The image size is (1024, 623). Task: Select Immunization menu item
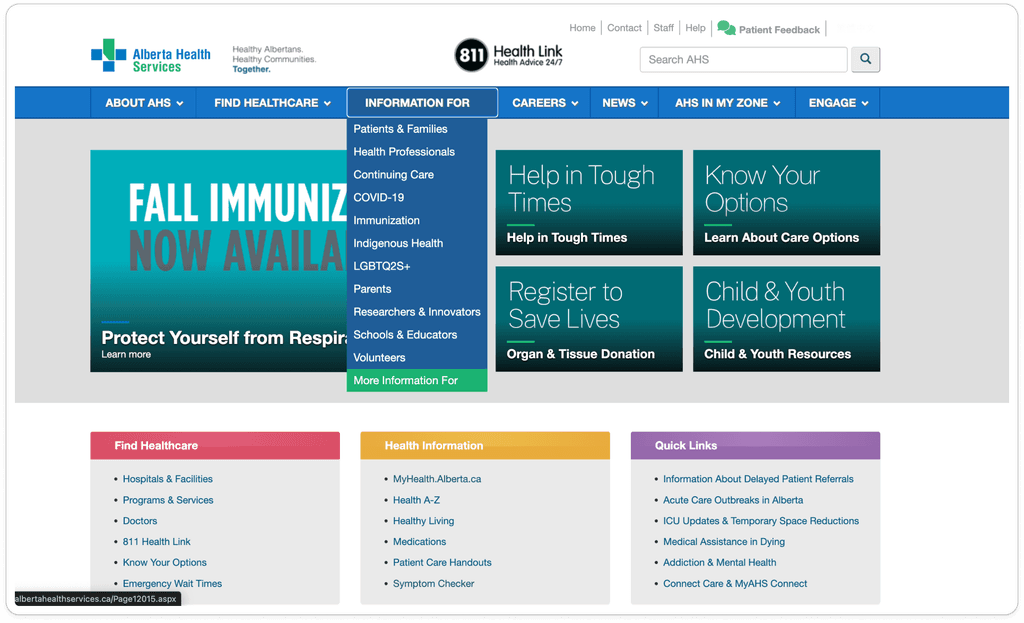(417, 221)
